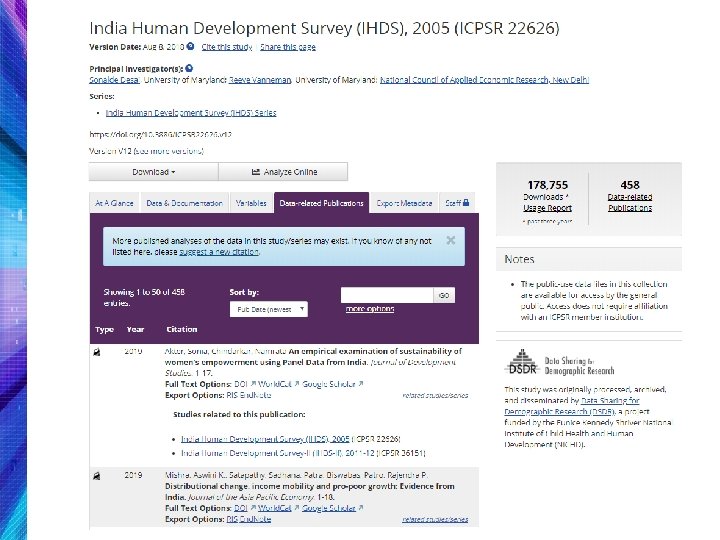Dismiss the blue notice with X icon

click(450, 240)
